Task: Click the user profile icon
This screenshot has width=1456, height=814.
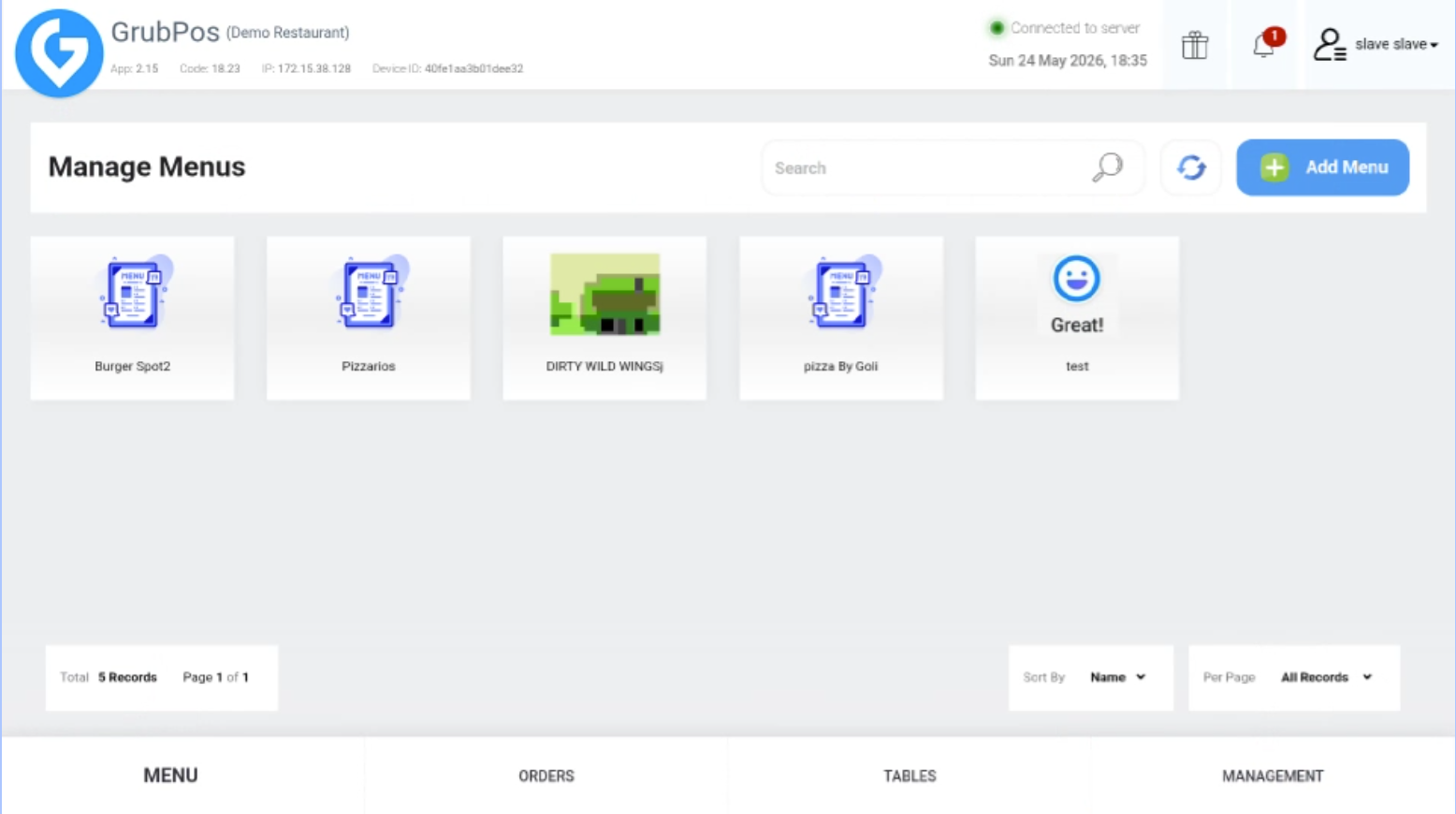Action: tap(1329, 44)
